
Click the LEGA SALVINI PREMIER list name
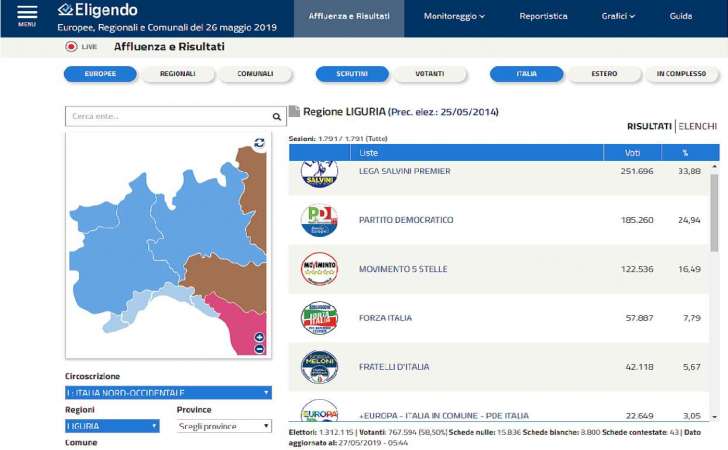(x=404, y=171)
